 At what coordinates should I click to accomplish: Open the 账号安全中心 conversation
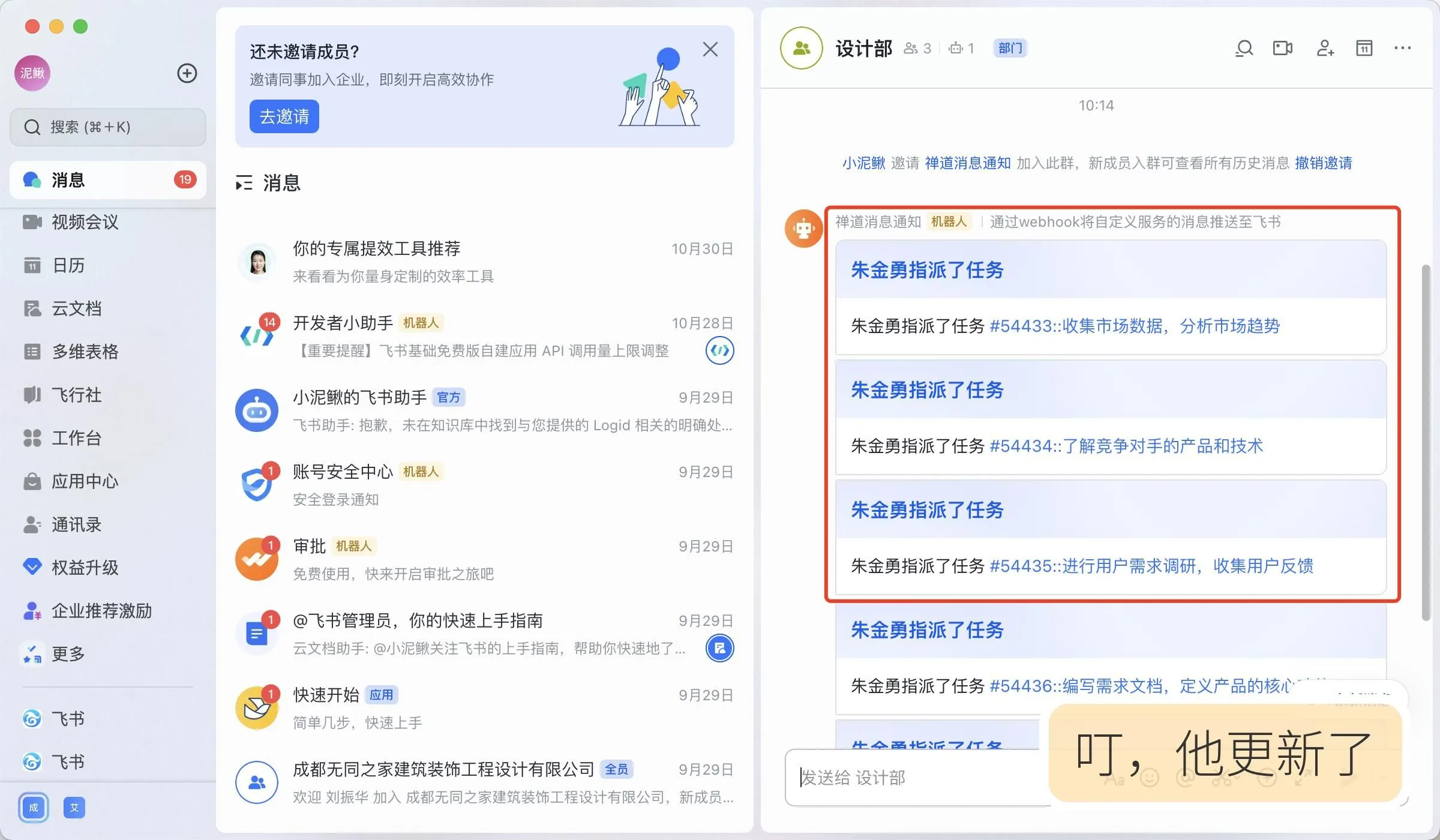click(485, 485)
